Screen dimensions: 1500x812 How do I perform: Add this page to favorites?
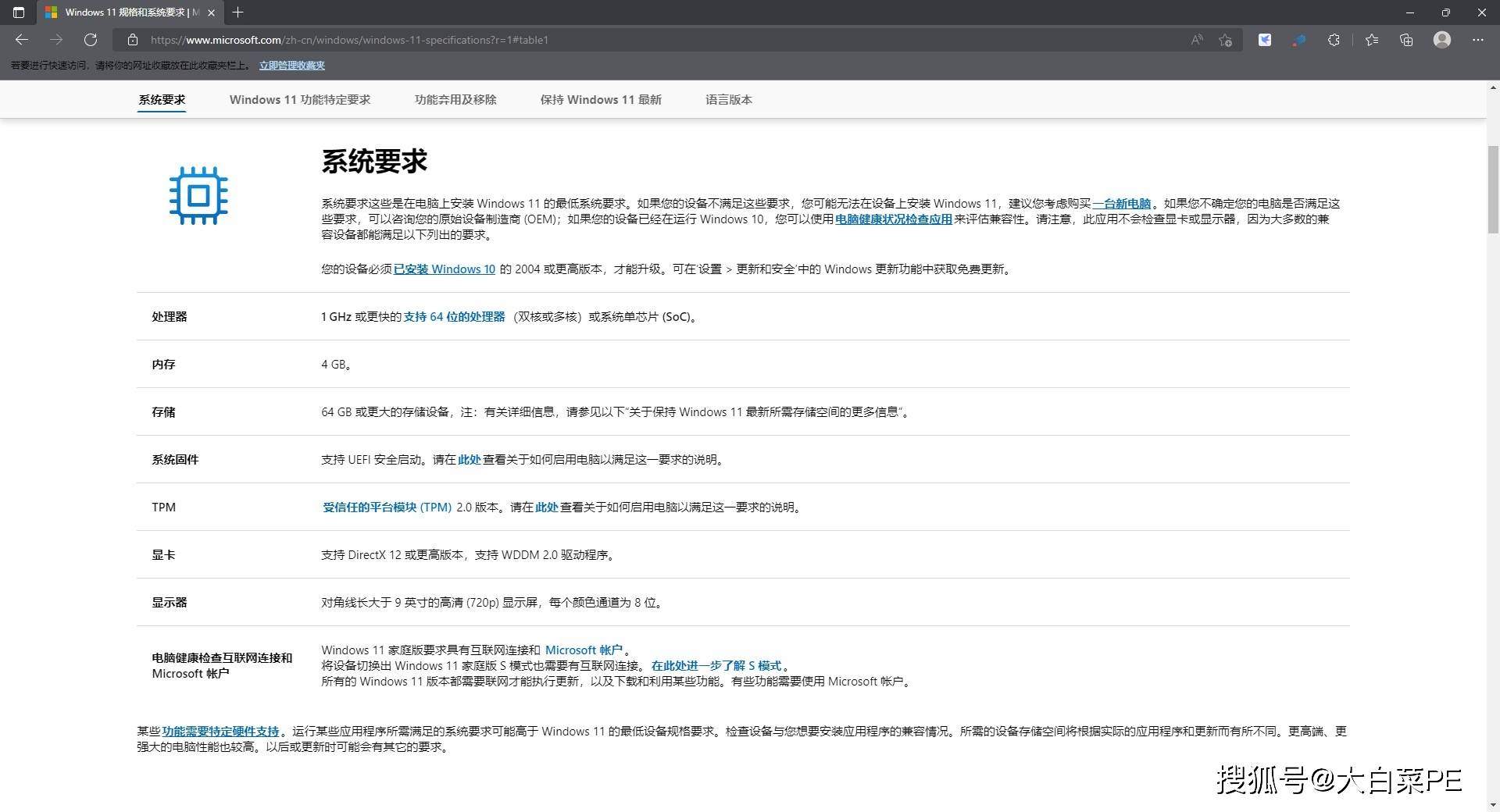[x=1225, y=40]
